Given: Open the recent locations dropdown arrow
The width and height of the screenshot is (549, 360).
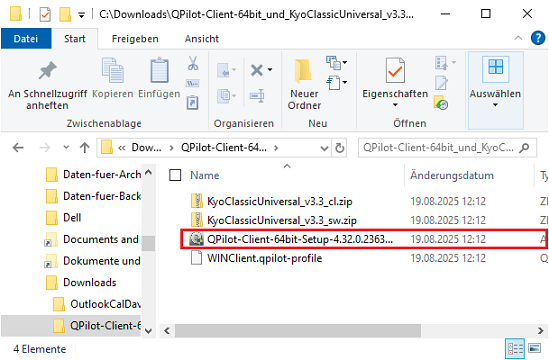Looking at the screenshot, I should 66,148.
